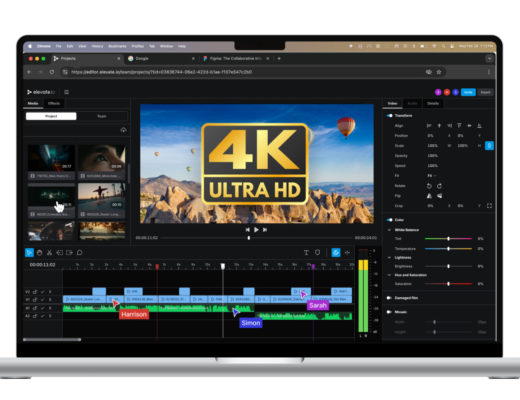Open the Chrome three-dot menu
Viewport: 520px width, 400px height.
(489, 72)
